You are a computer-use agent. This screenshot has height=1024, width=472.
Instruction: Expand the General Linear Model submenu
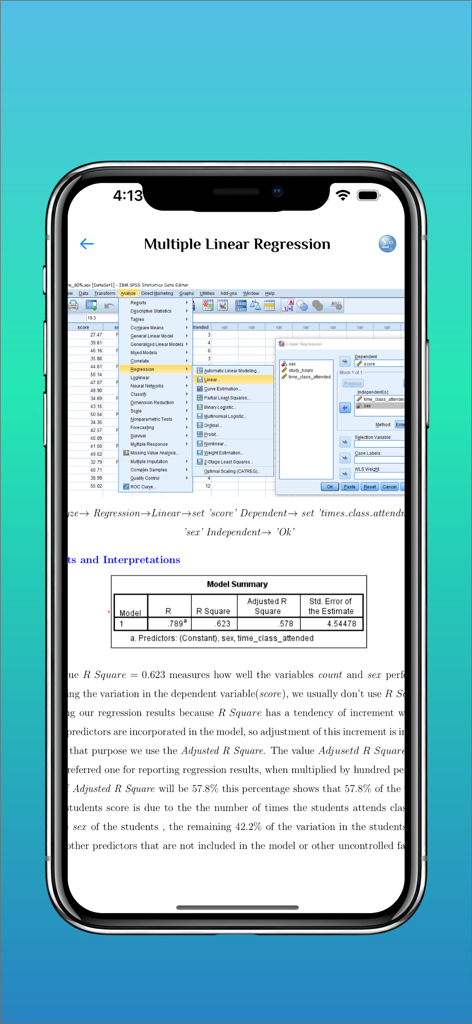(155, 336)
